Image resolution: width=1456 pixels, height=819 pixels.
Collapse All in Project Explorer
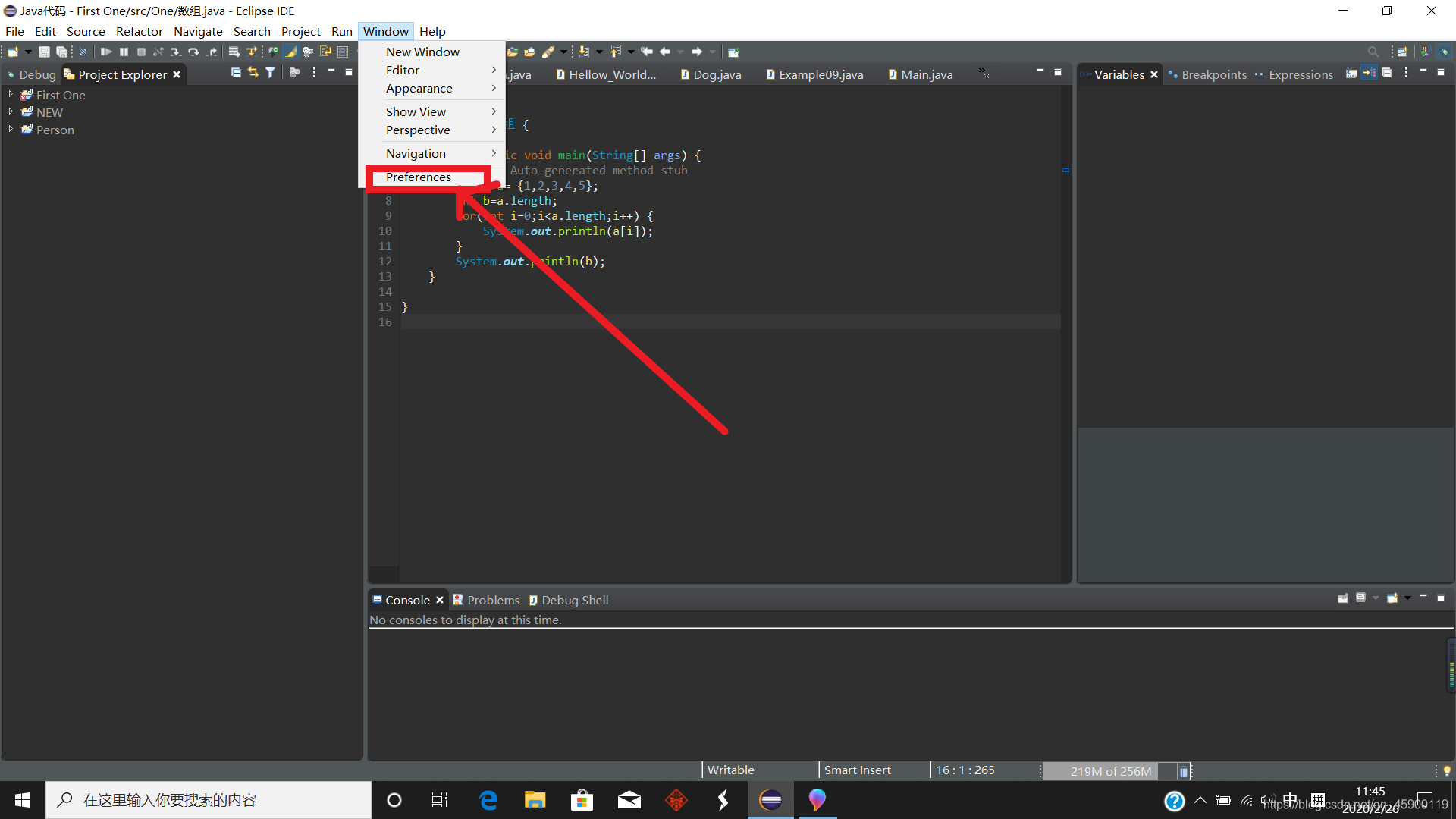pos(236,73)
